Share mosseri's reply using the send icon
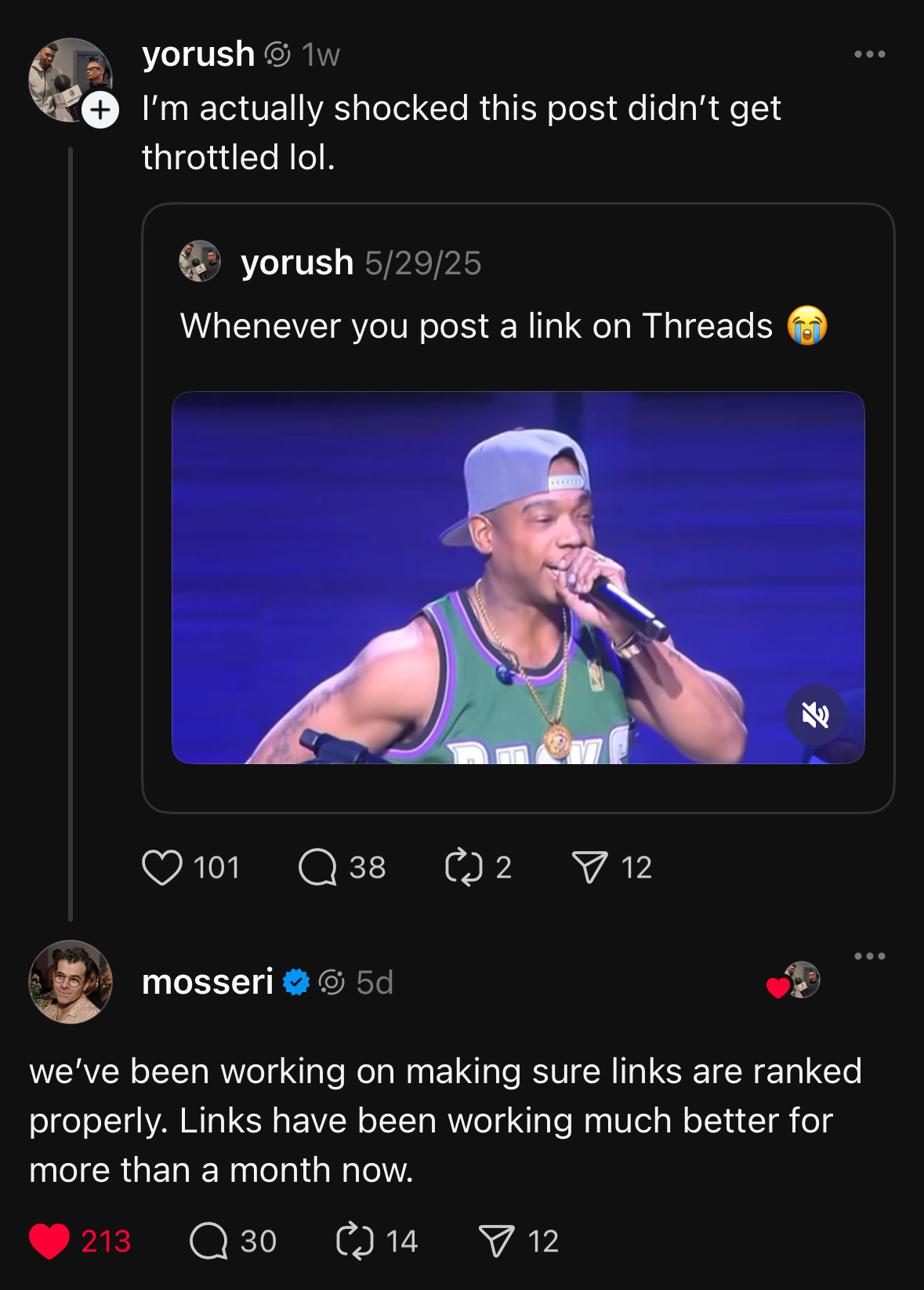 click(x=496, y=1241)
